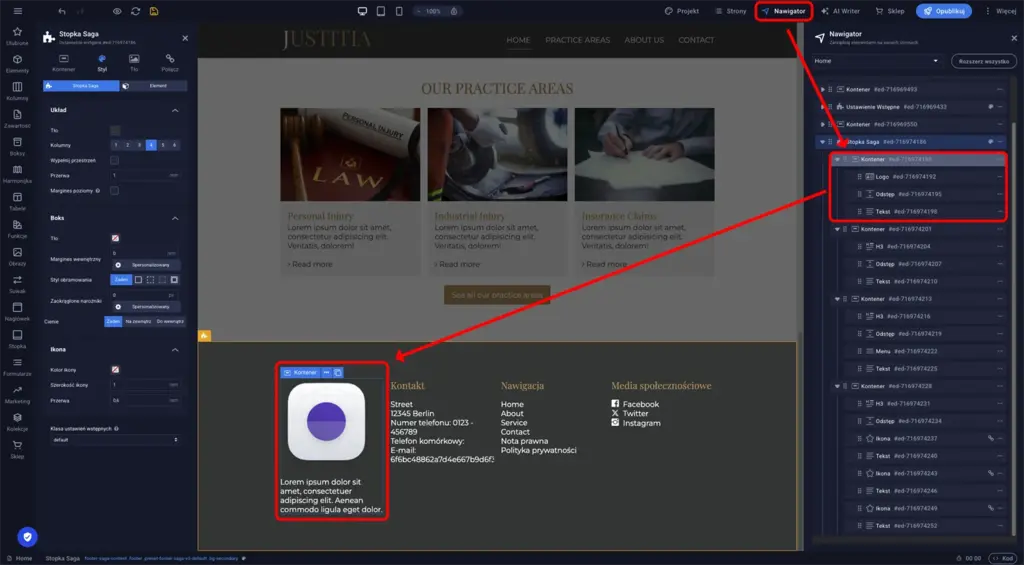
Task: Expand Kontener #ed-716969550 tree row
Action: (823, 124)
